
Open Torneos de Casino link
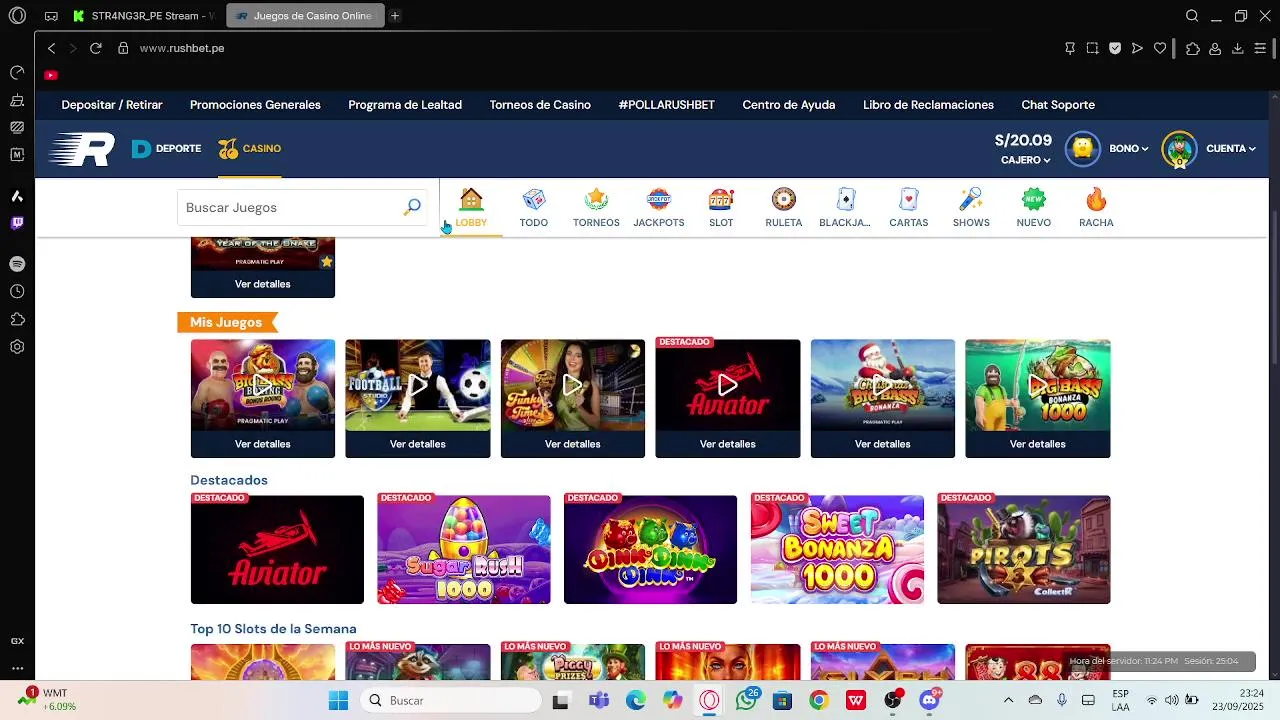tap(540, 105)
